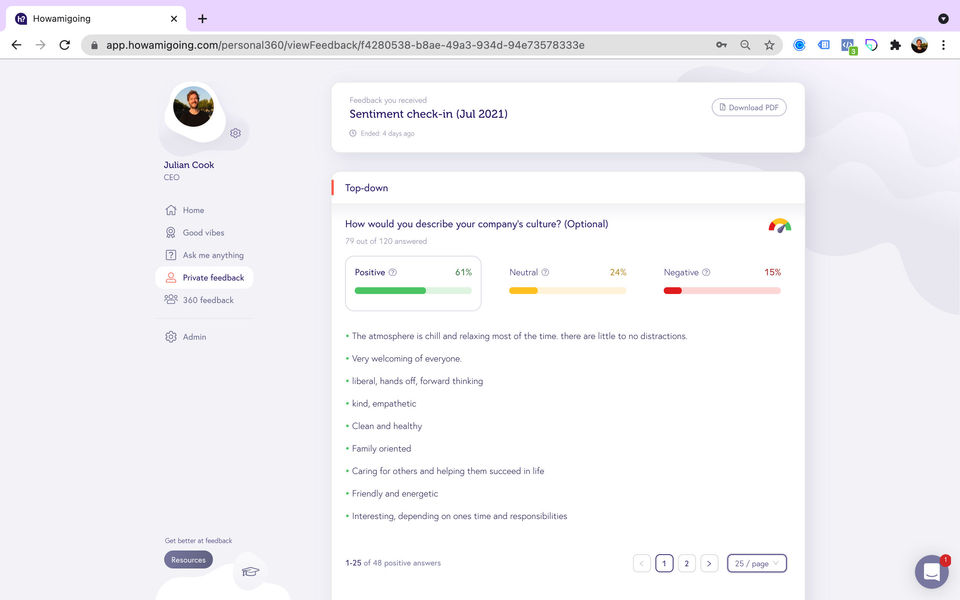This screenshot has width=960, height=600.
Task: Open Good vibes from the sidebar
Action: coord(195,233)
